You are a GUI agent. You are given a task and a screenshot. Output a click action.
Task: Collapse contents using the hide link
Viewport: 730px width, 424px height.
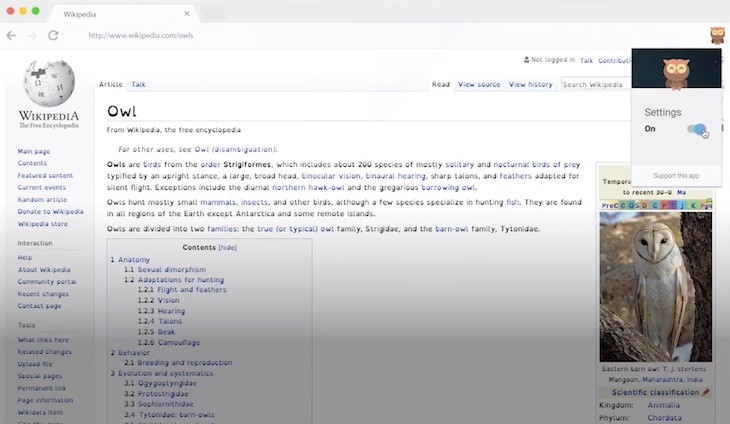click(228, 247)
